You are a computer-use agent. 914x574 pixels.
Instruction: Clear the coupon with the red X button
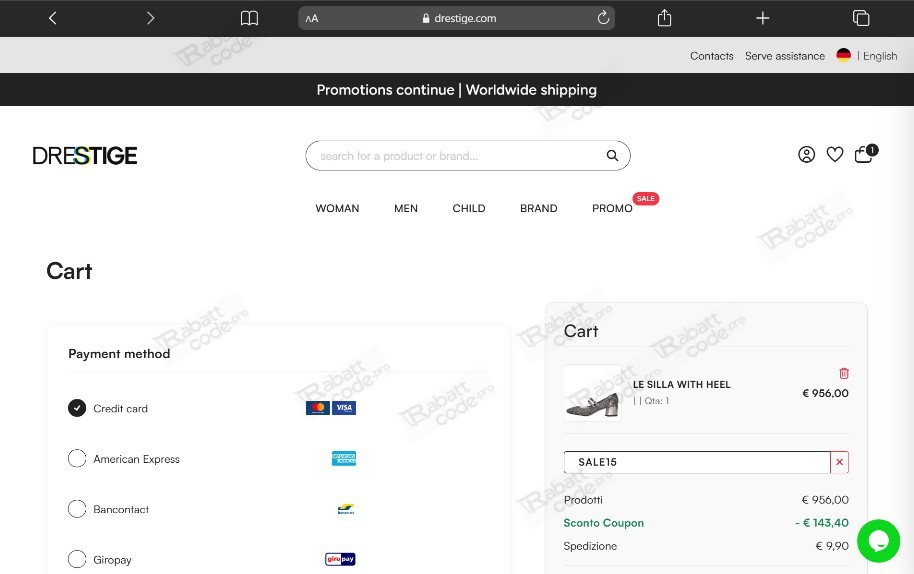pos(839,462)
